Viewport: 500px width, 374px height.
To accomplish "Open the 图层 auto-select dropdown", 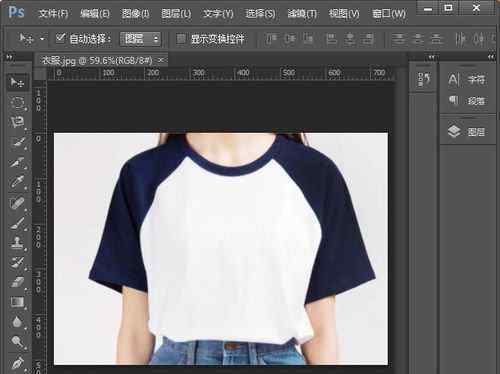I will [140, 39].
